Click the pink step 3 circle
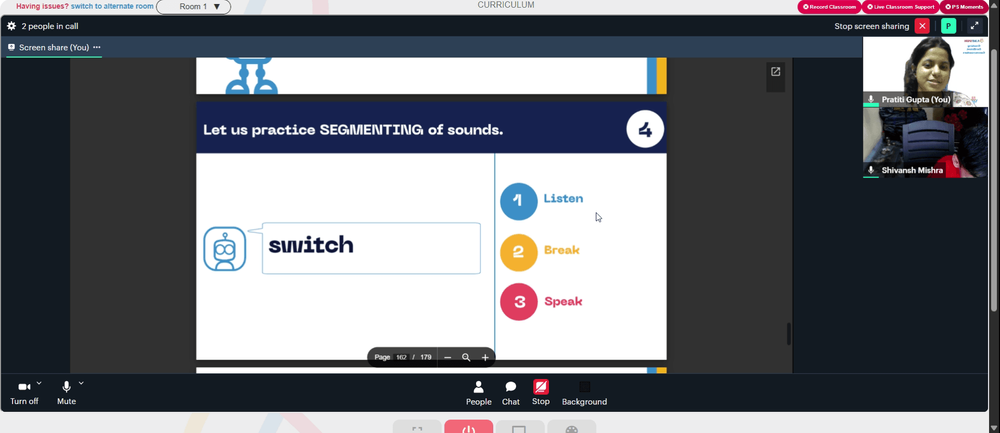1000x433 pixels. coord(518,302)
